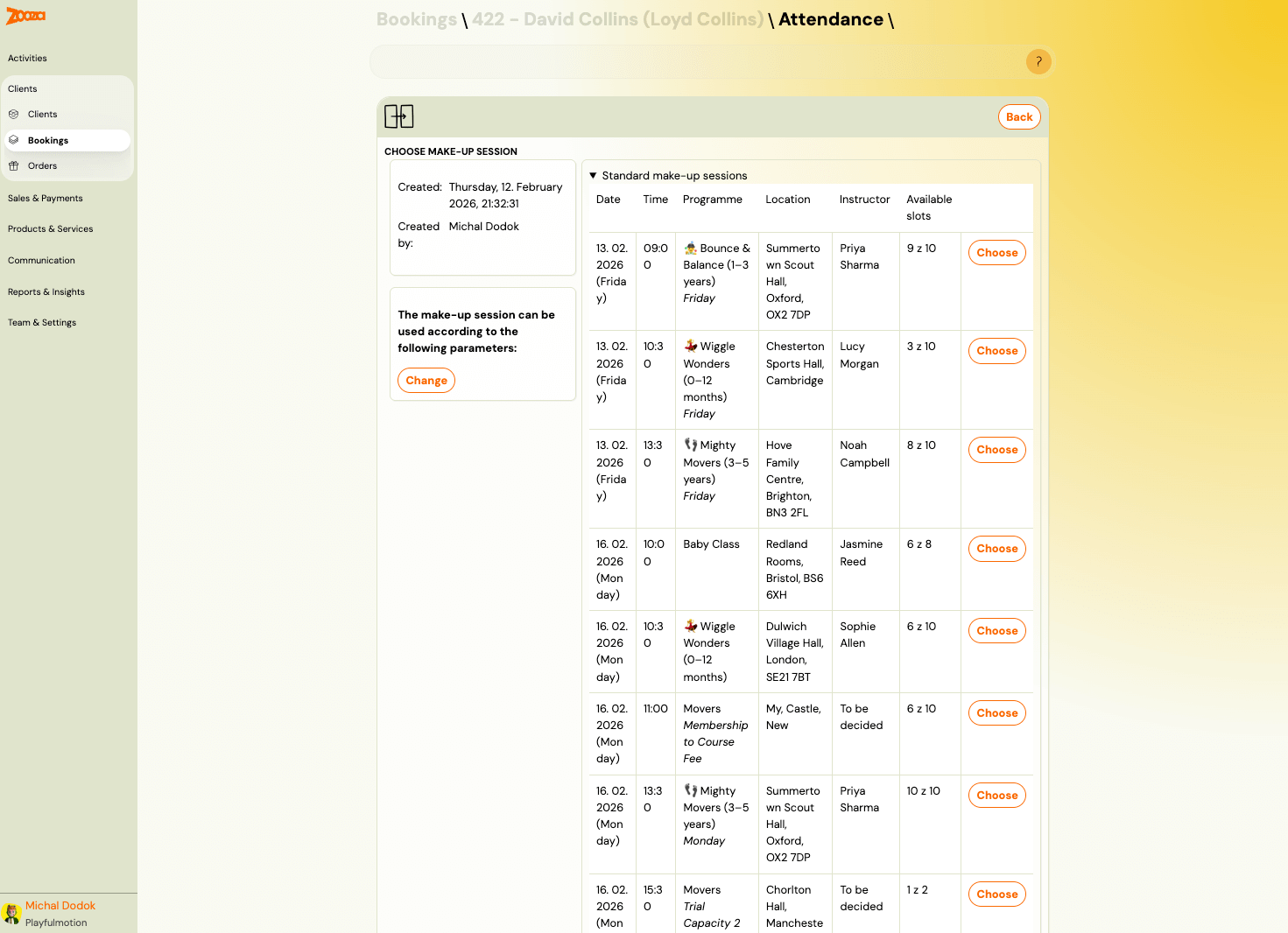This screenshot has height=933, width=1288.
Task: Open the Activities menu
Action: tap(28, 59)
